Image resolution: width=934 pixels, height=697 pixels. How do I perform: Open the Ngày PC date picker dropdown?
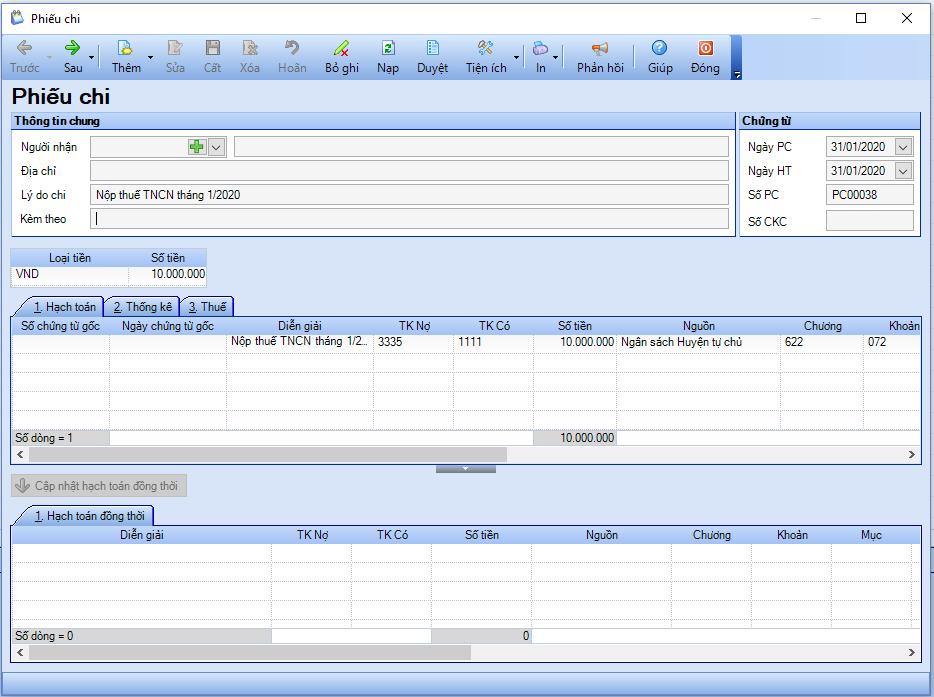tap(904, 147)
